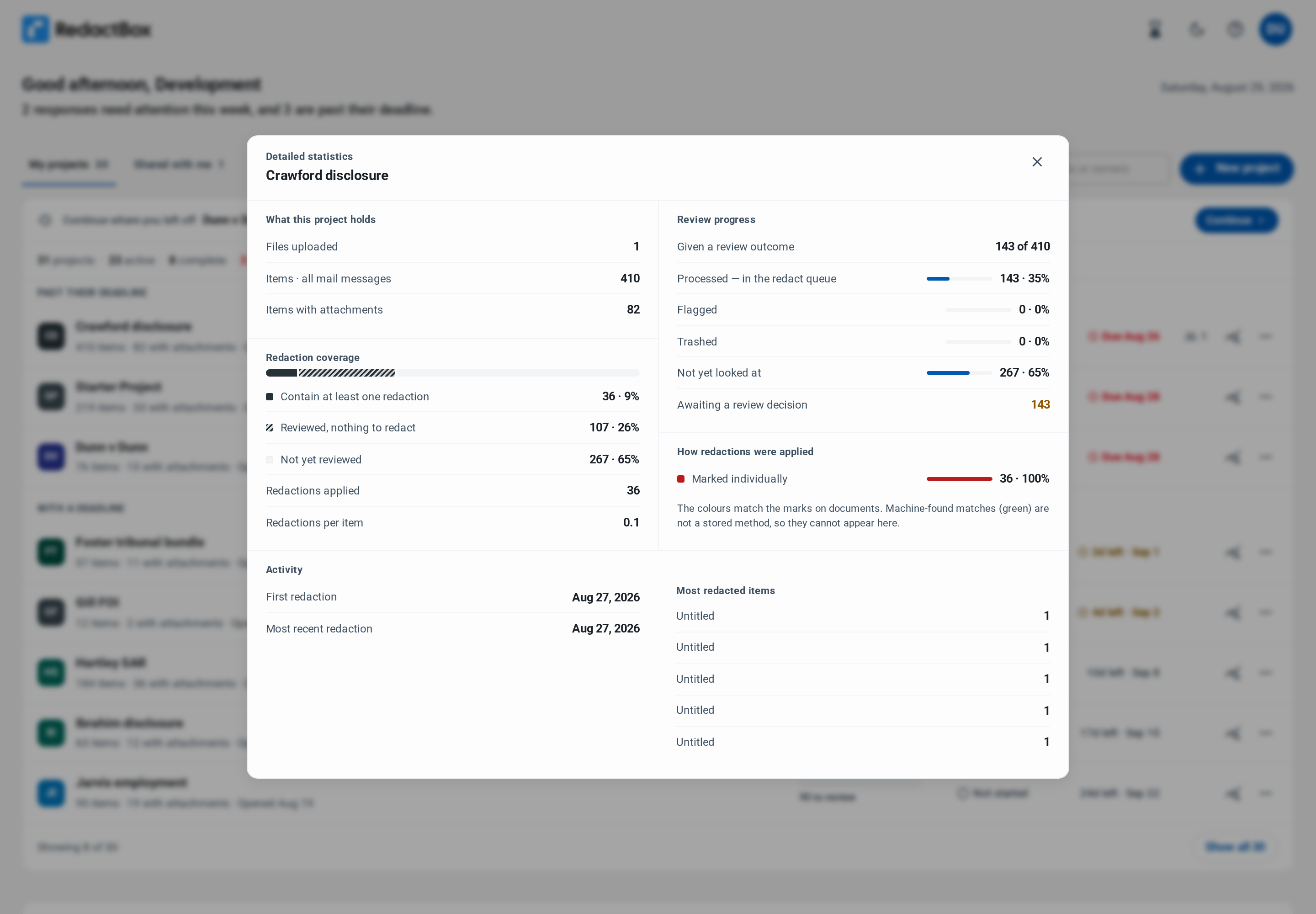Switch to the My projects tab
The height and width of the screenshot is (914, 1316).
click(x=69, y=165)
